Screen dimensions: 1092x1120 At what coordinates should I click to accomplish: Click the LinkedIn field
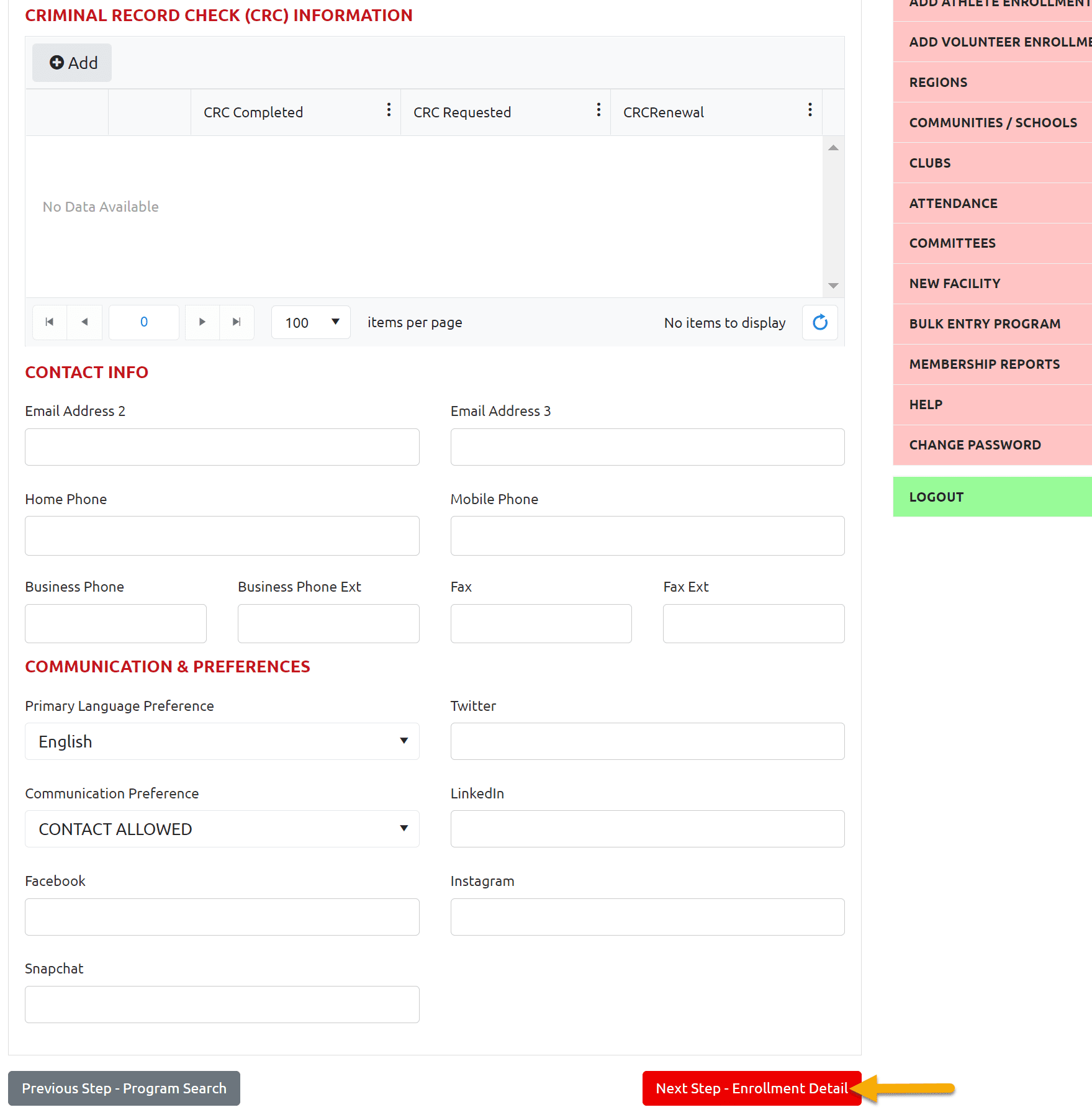(x=648, y=829)
